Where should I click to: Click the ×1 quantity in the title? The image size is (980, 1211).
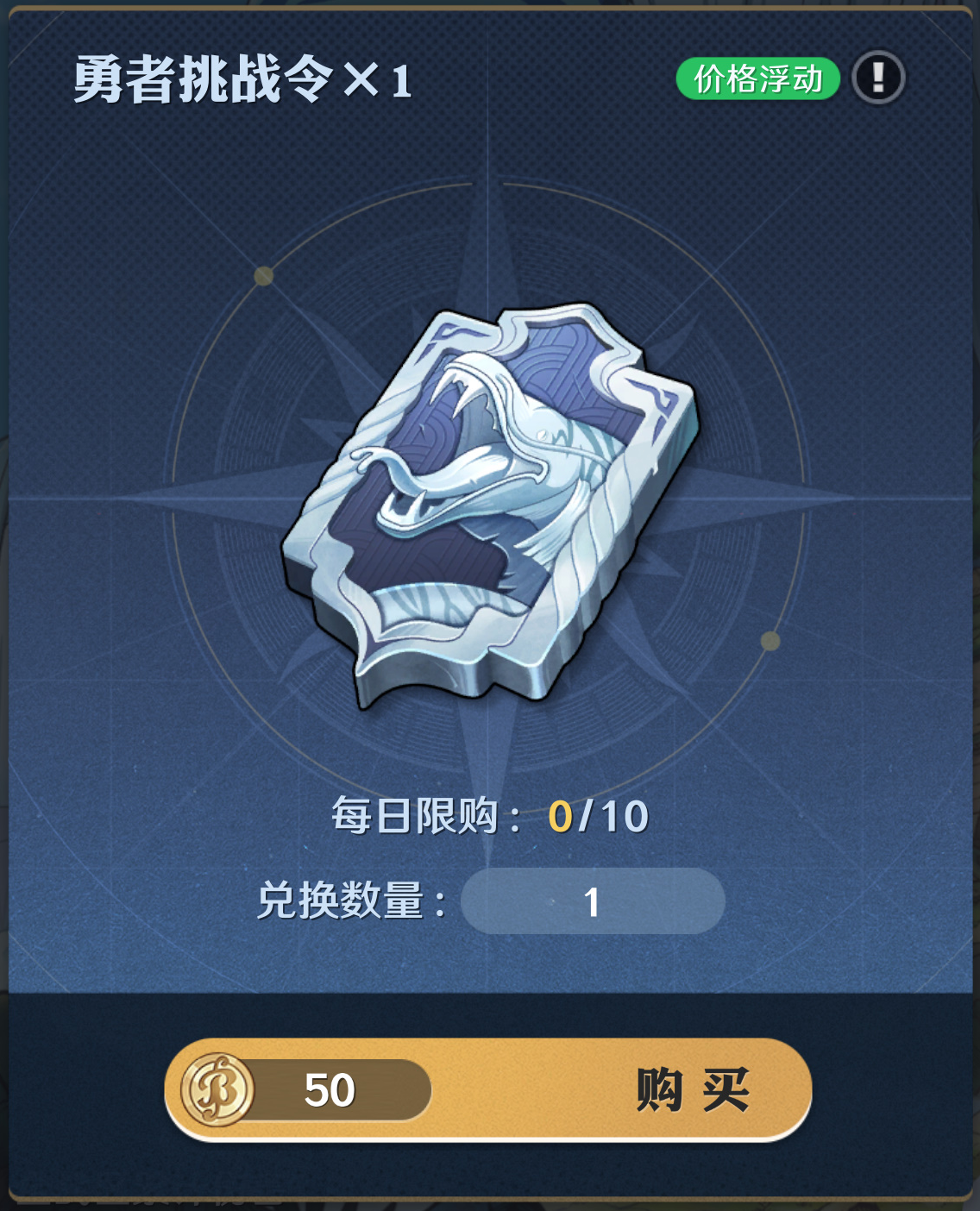pyautogui.click(x=377, y=82)
